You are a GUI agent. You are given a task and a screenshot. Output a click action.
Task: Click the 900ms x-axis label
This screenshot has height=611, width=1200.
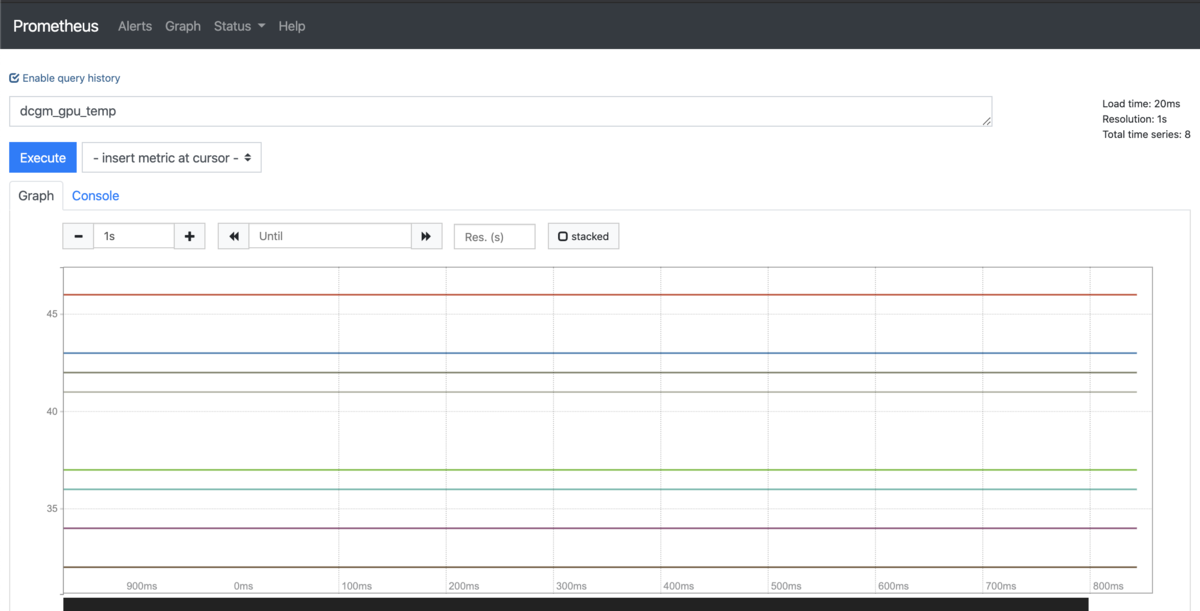coord(141,586)
